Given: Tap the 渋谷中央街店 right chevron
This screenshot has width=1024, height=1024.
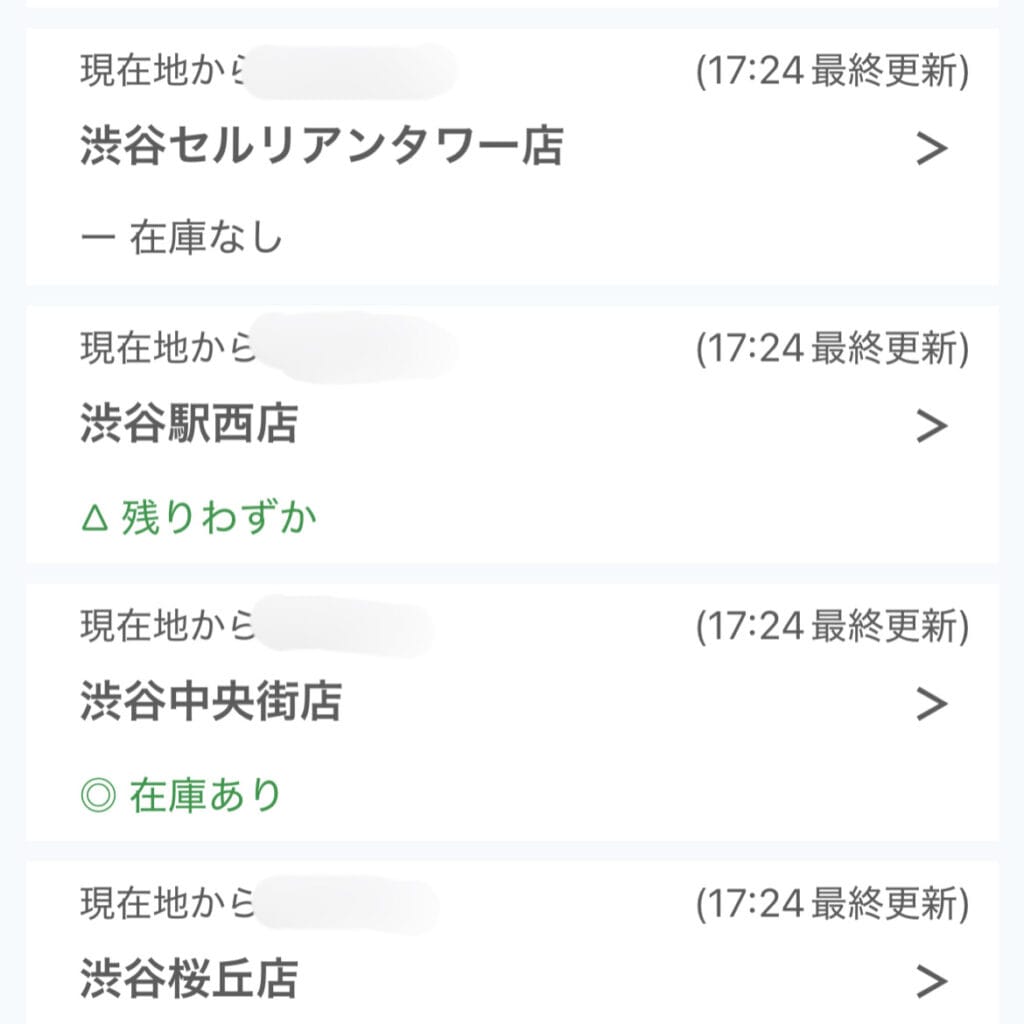Looking at the screenshot, I should [x=931, y=704].
